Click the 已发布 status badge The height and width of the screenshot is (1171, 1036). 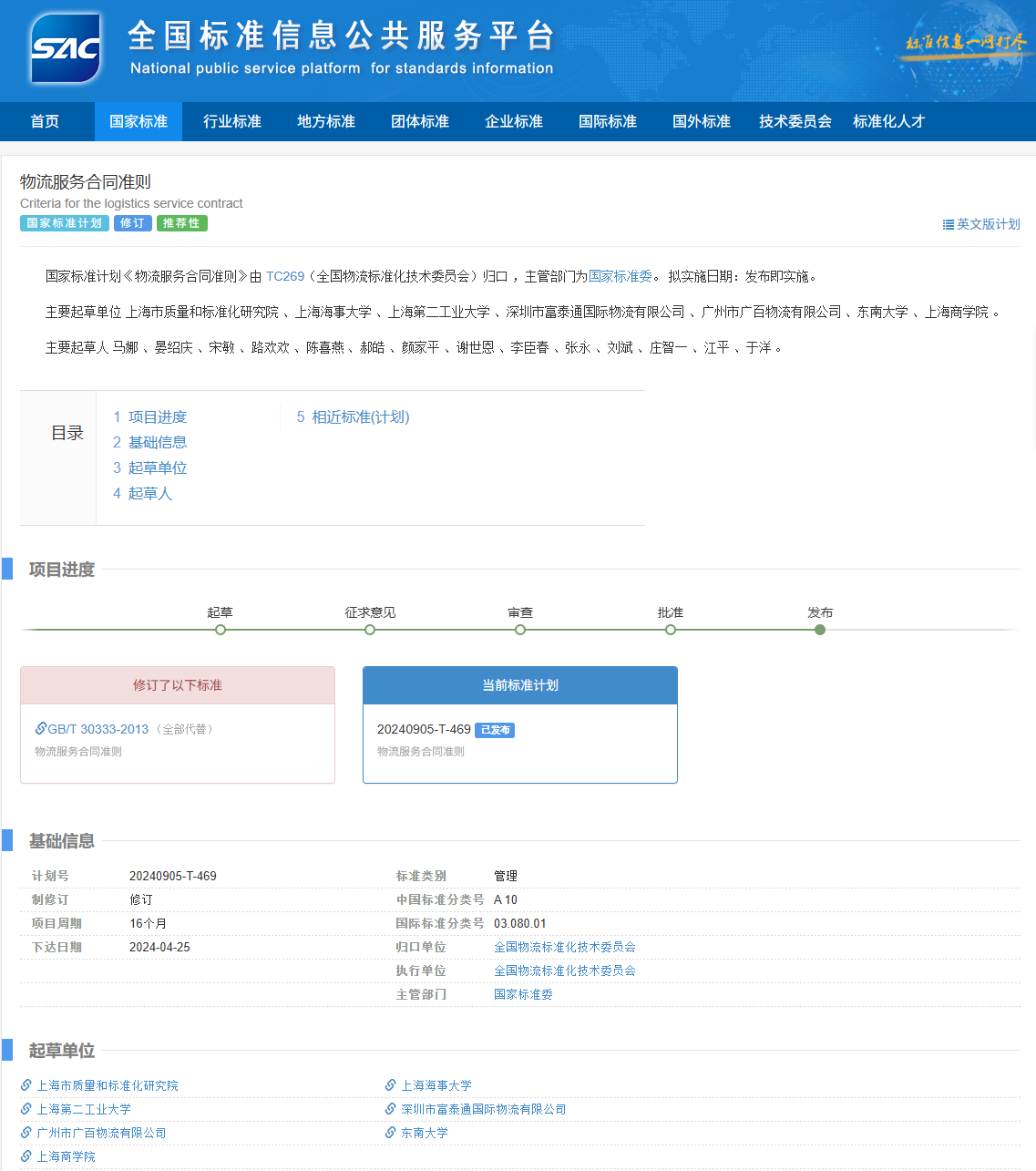[x=495, y=730]
